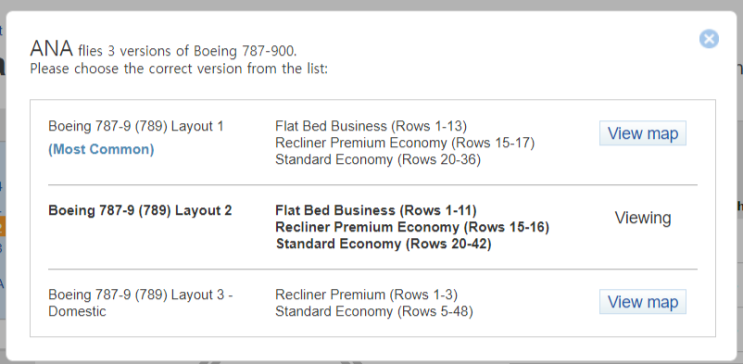Image resolution: width=743 pixels, height=364 pixels.
Task: Click the choose correct version instruction
Action: pyautogui.click(x=179, y=68)
